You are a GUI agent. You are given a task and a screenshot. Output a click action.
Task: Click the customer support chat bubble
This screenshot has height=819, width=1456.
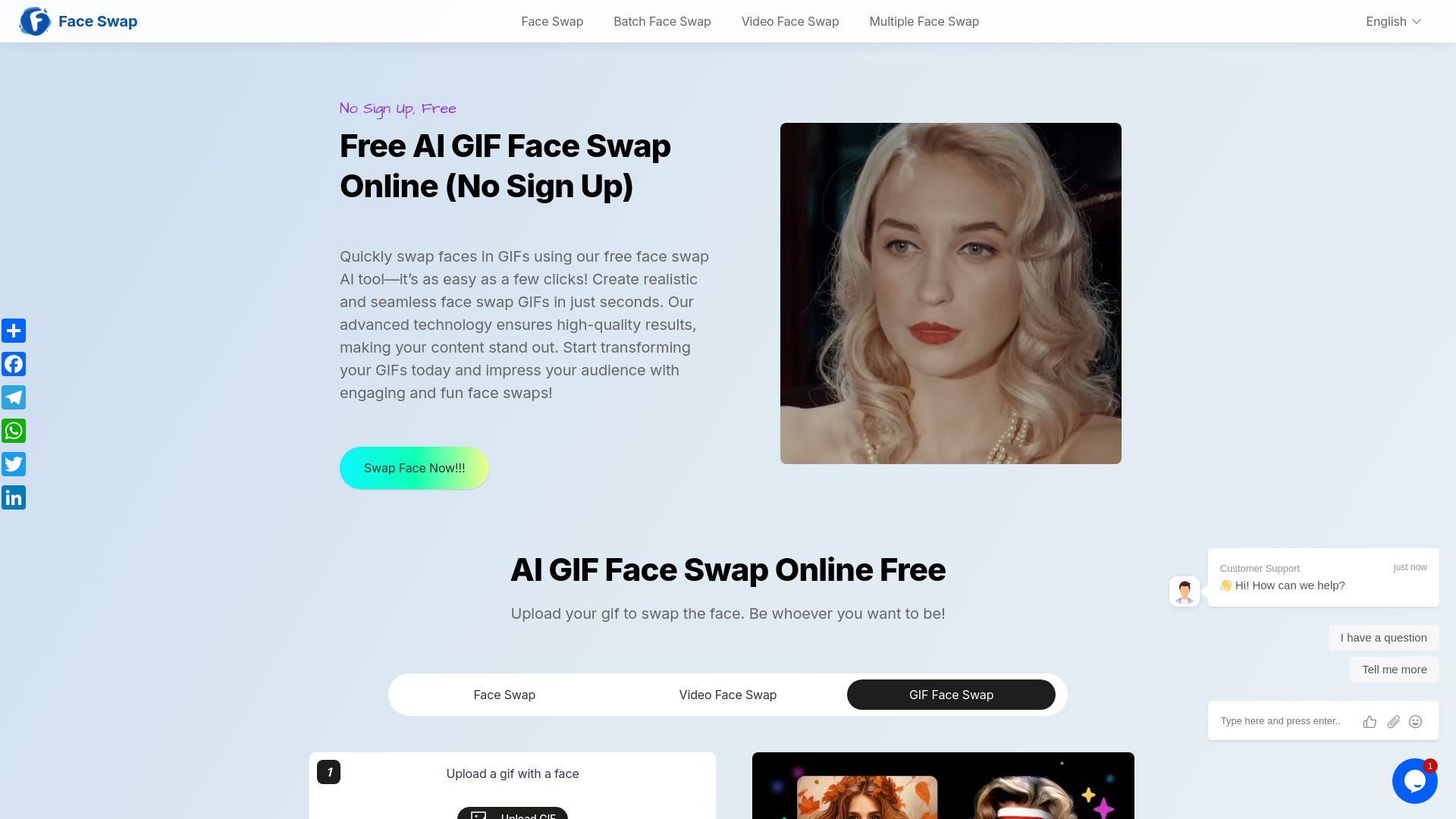(x=1415, y=781)
